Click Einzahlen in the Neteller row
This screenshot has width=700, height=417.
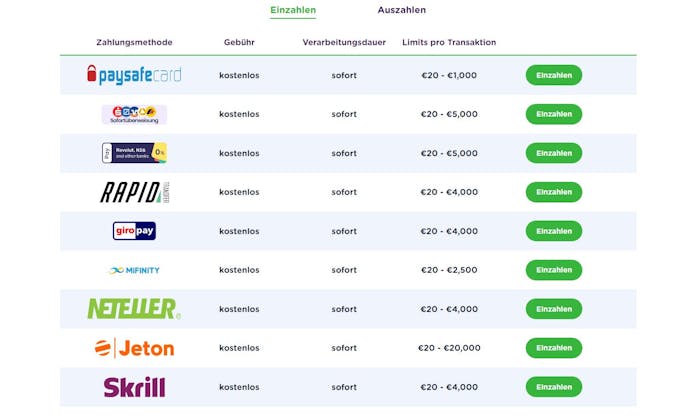pyautogui.click(x=554, y=309)
